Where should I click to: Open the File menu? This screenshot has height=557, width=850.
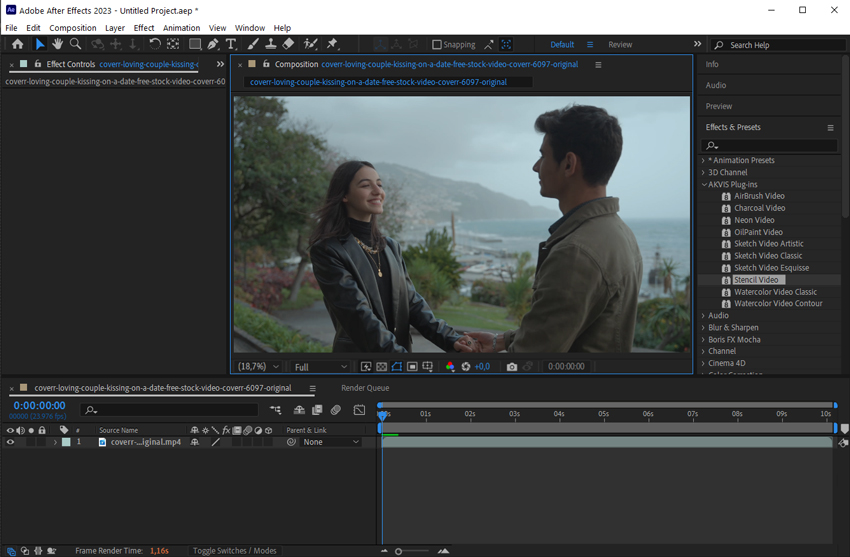point(11,28)
